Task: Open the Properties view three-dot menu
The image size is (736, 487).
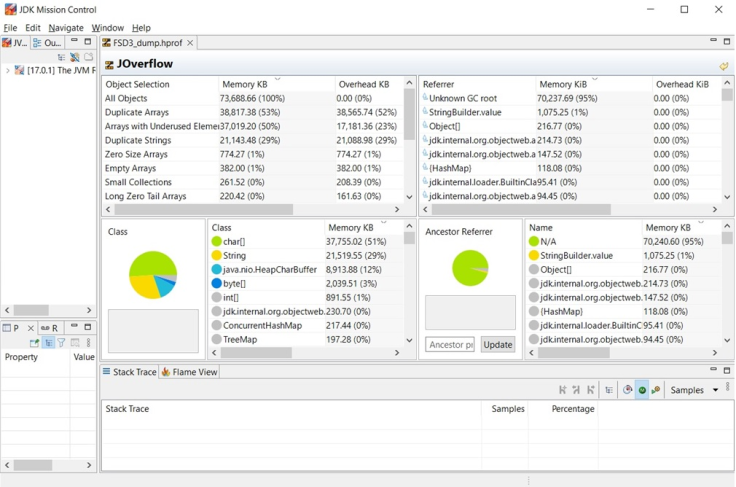Action: point(88,343)
